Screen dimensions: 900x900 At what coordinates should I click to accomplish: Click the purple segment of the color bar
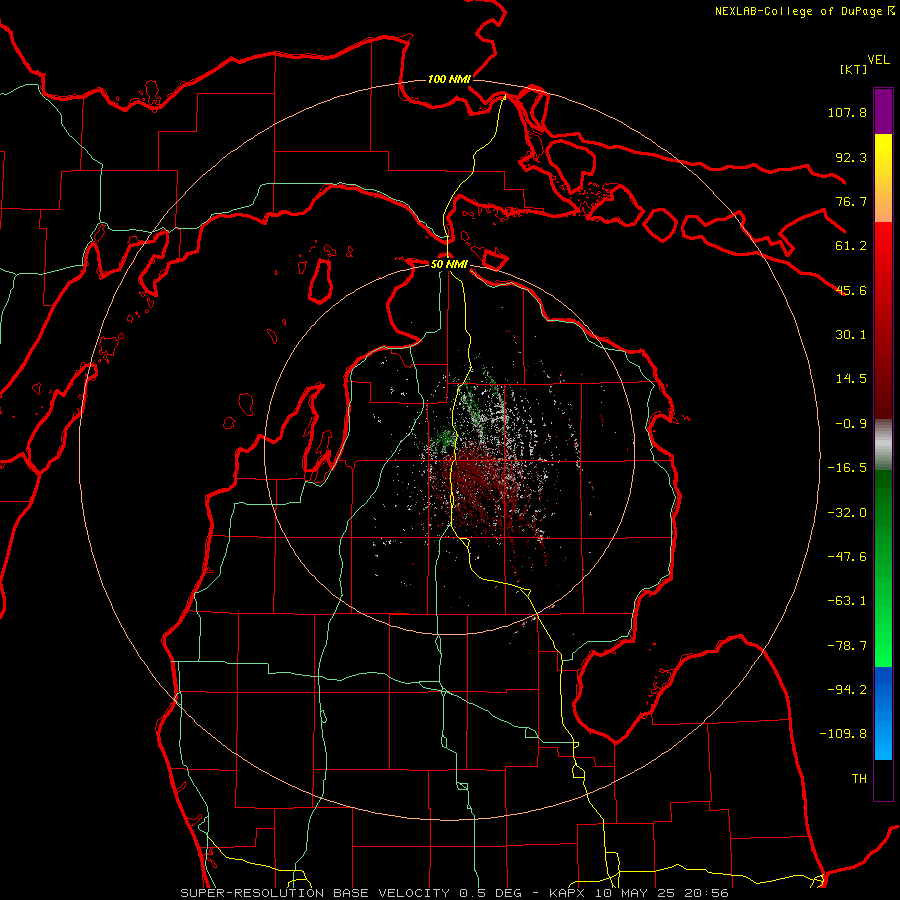click(x=883, y=111)
